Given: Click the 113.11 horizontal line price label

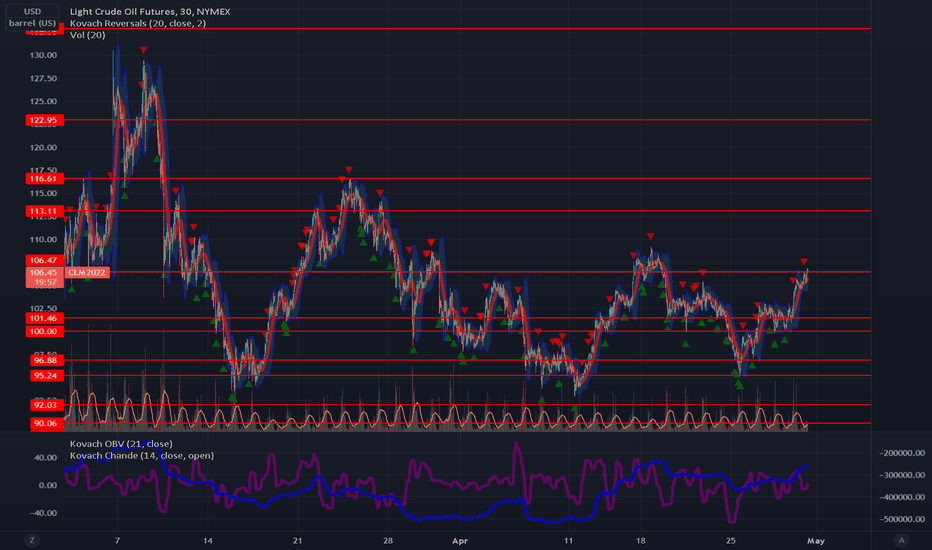Looking at the screenshot, I should tap(44, 210).
